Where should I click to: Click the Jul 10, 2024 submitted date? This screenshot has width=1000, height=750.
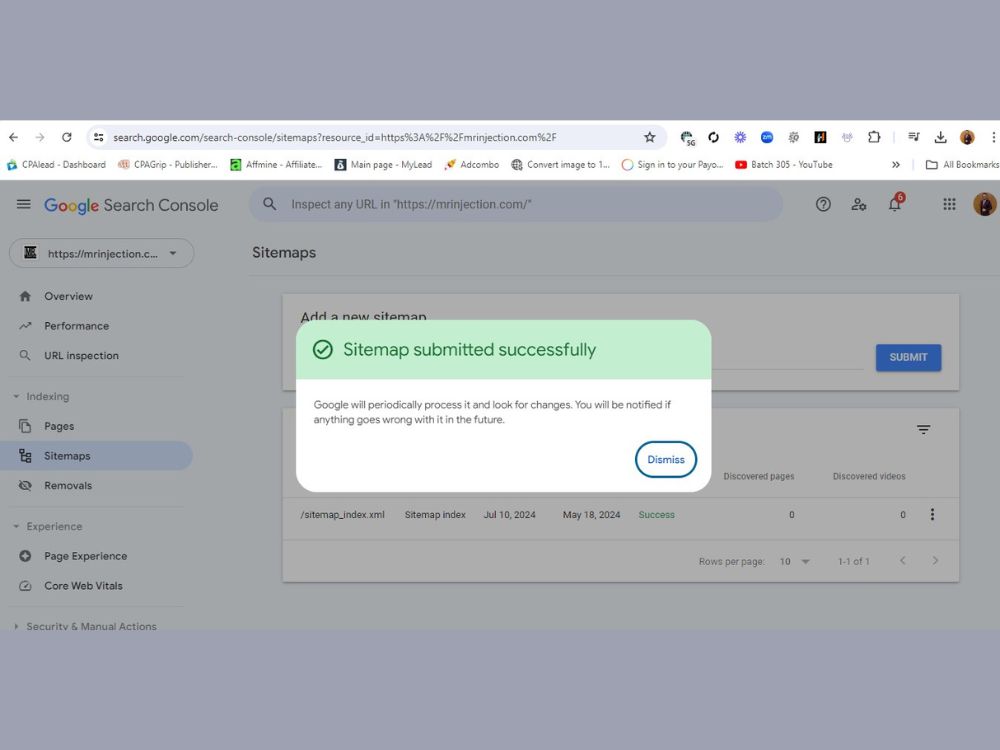tap(509, 515)
